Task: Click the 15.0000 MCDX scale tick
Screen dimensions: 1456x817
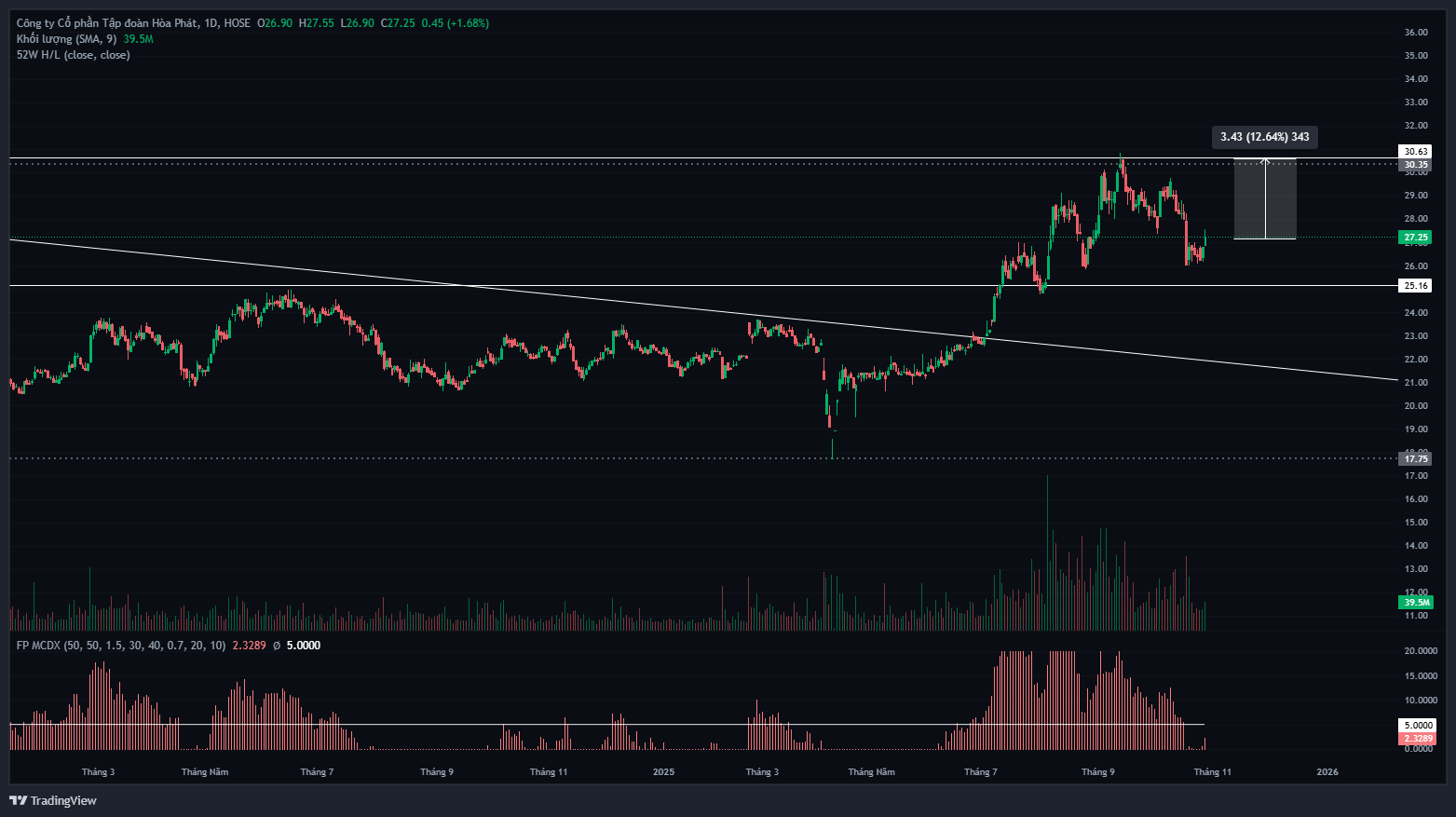Action: (x=1421, y=675)
